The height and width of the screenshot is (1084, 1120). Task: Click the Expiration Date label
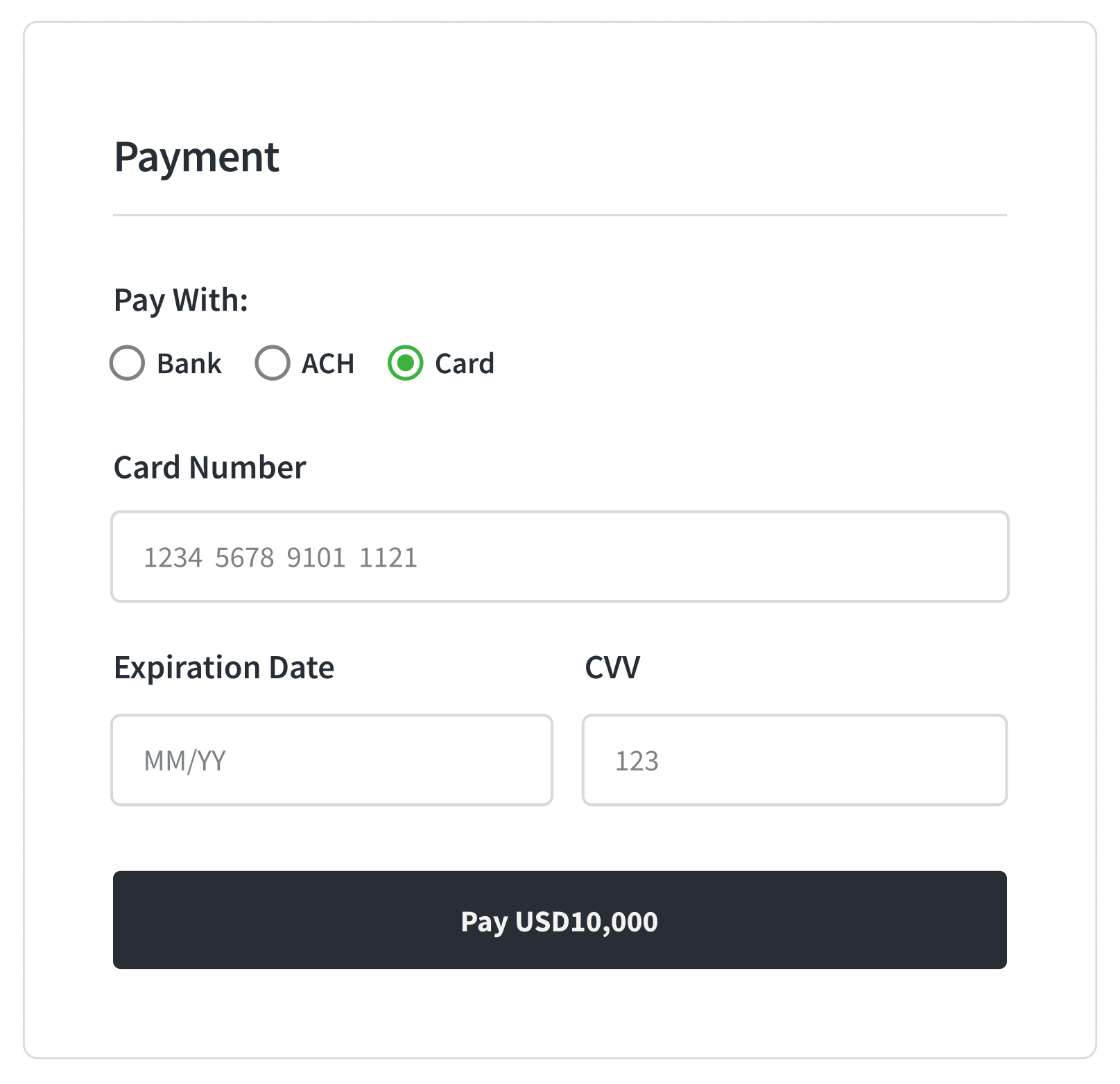point(223,667)
